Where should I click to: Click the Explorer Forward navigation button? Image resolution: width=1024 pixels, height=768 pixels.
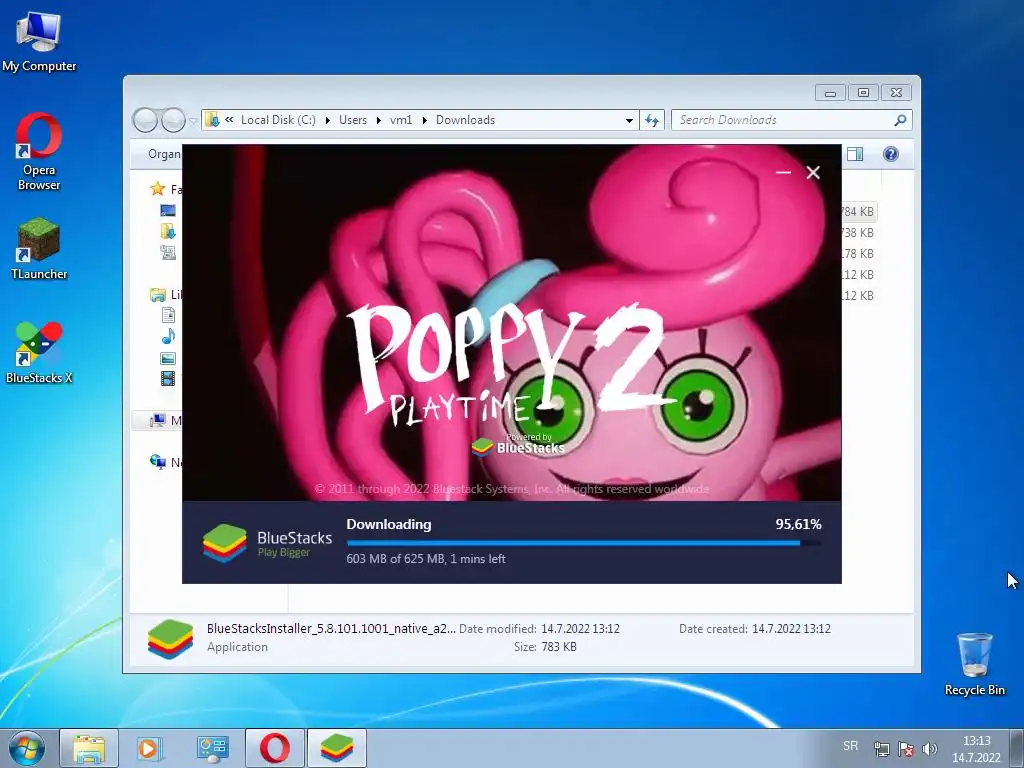click(x=173, y=120)
